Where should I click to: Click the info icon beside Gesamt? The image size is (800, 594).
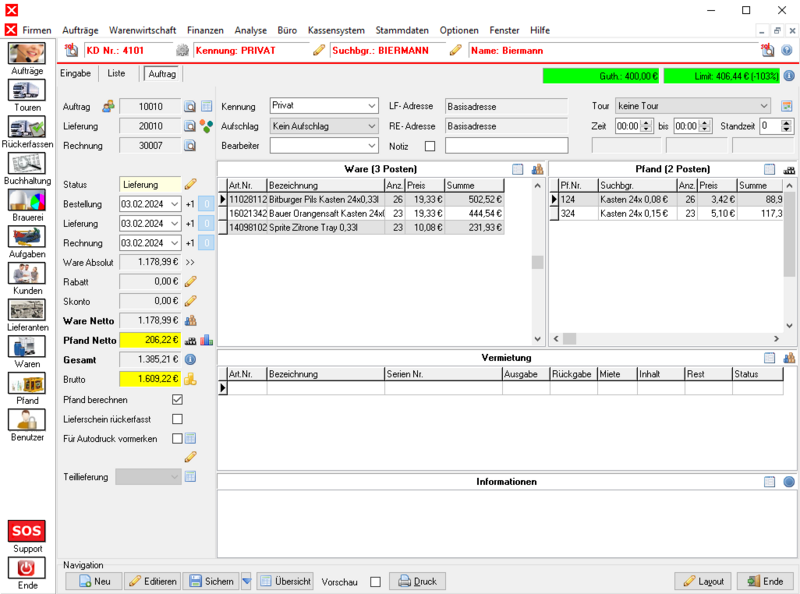tap(190, 359)
